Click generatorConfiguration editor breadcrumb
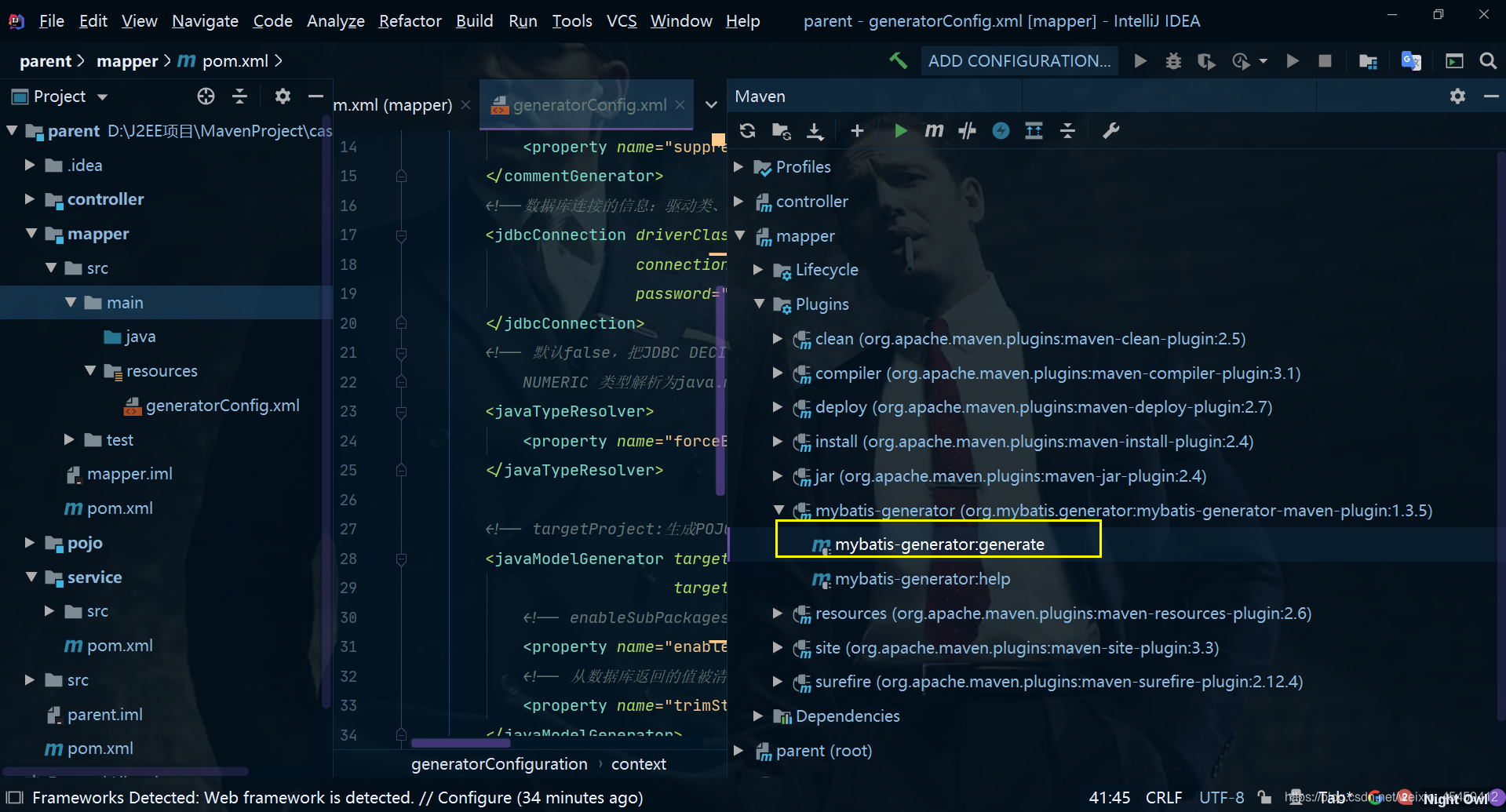1506x812 pixels. click(x=499, y=763)
